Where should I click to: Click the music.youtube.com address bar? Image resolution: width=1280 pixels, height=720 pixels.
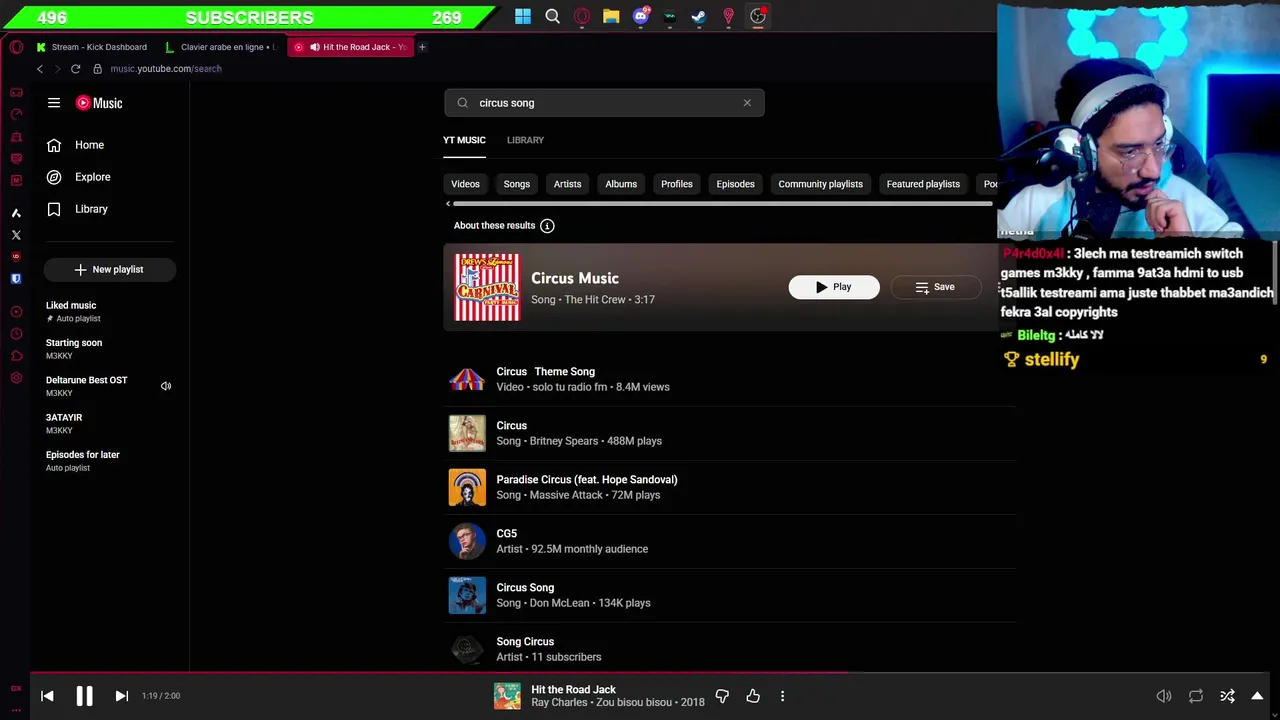click(166, 69)
